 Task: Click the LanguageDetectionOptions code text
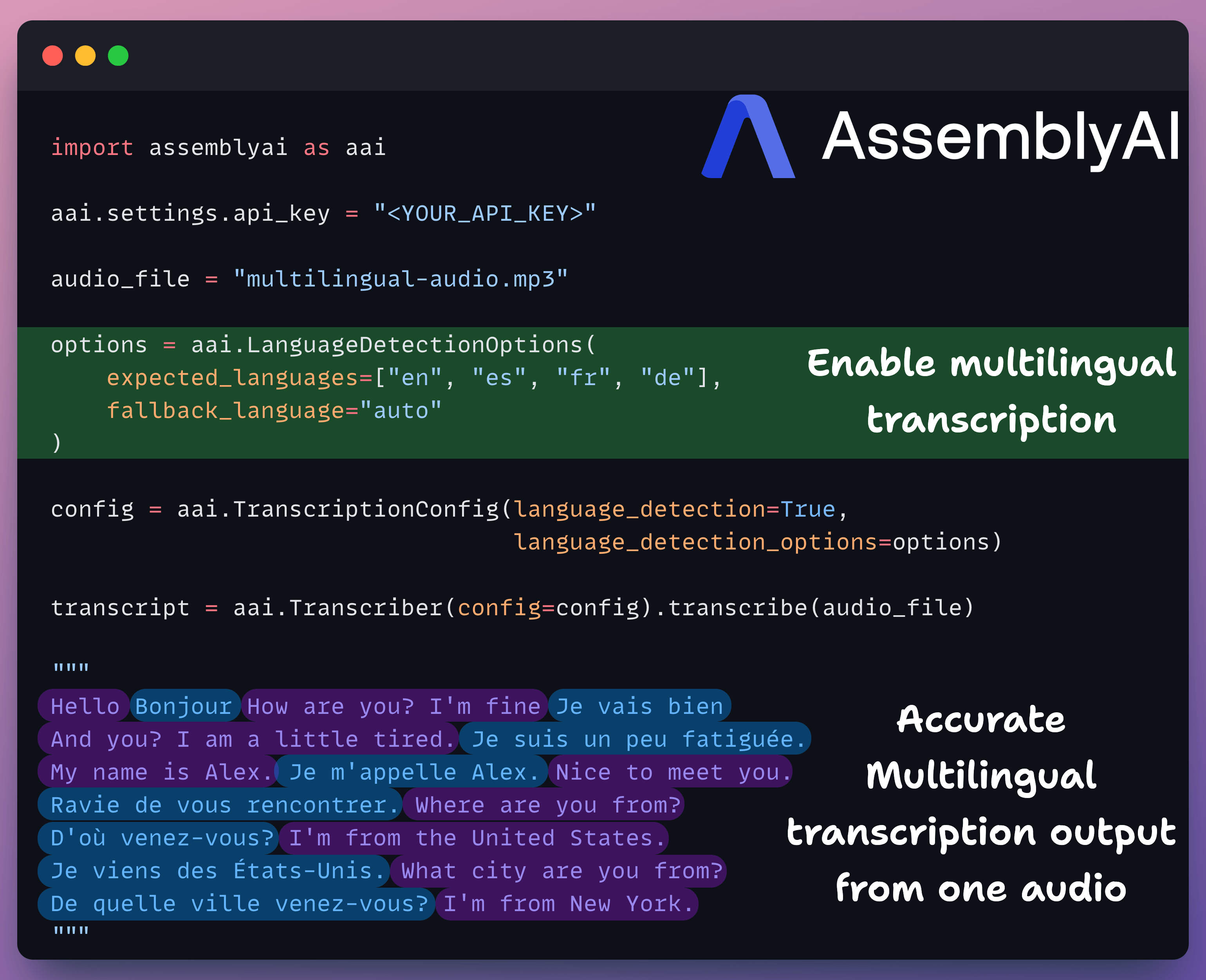414,344
